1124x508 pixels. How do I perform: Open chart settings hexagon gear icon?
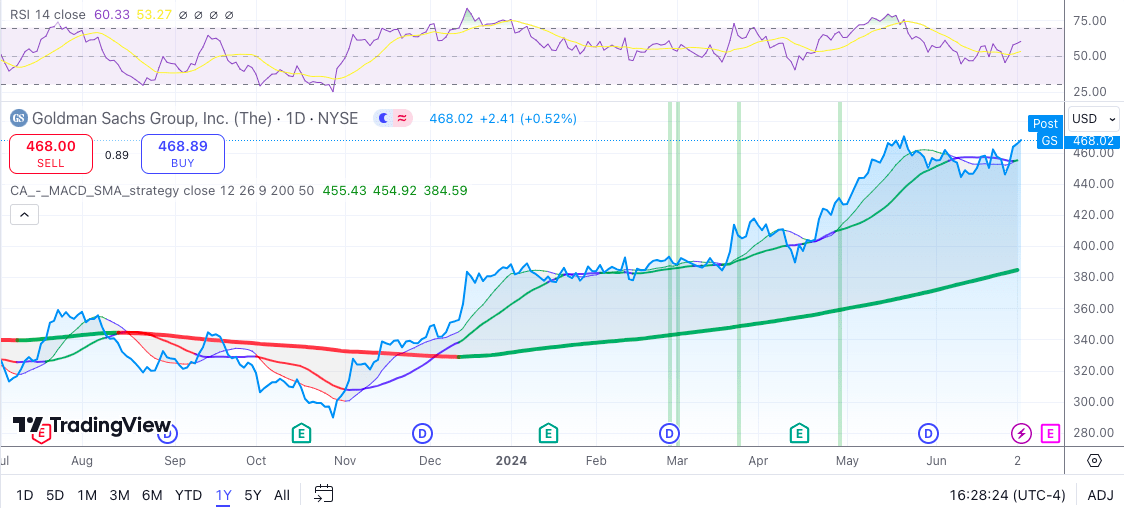point(1094,461)
